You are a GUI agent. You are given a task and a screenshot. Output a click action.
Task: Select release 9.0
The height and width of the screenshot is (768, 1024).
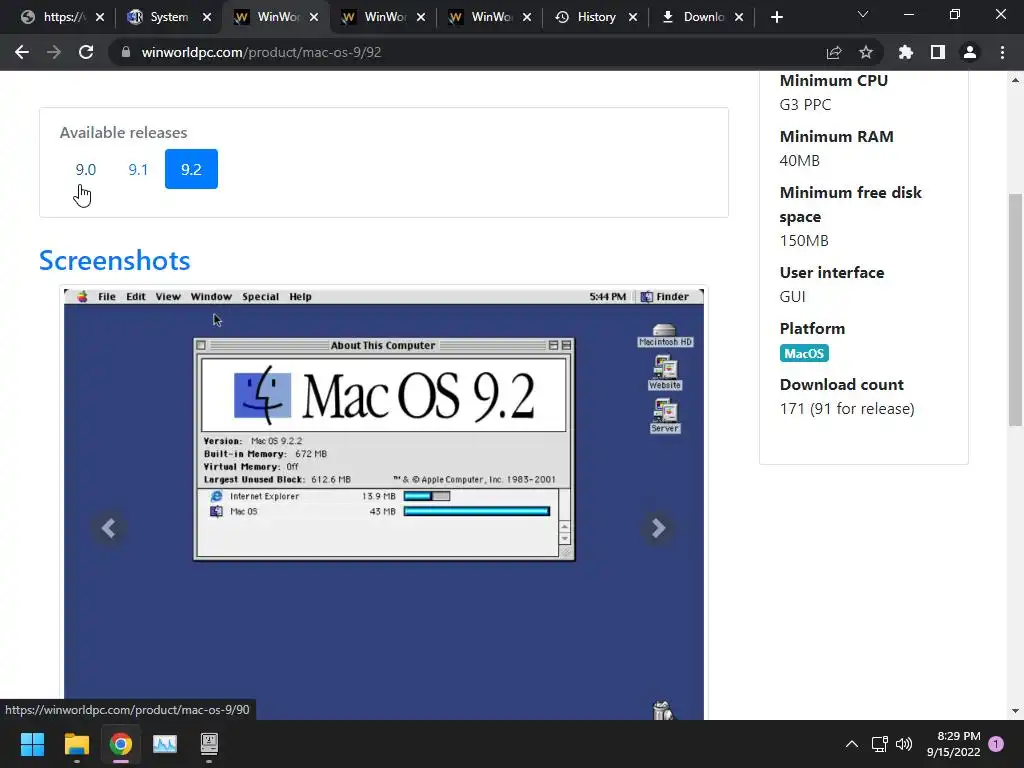click(x=86, y=169)
